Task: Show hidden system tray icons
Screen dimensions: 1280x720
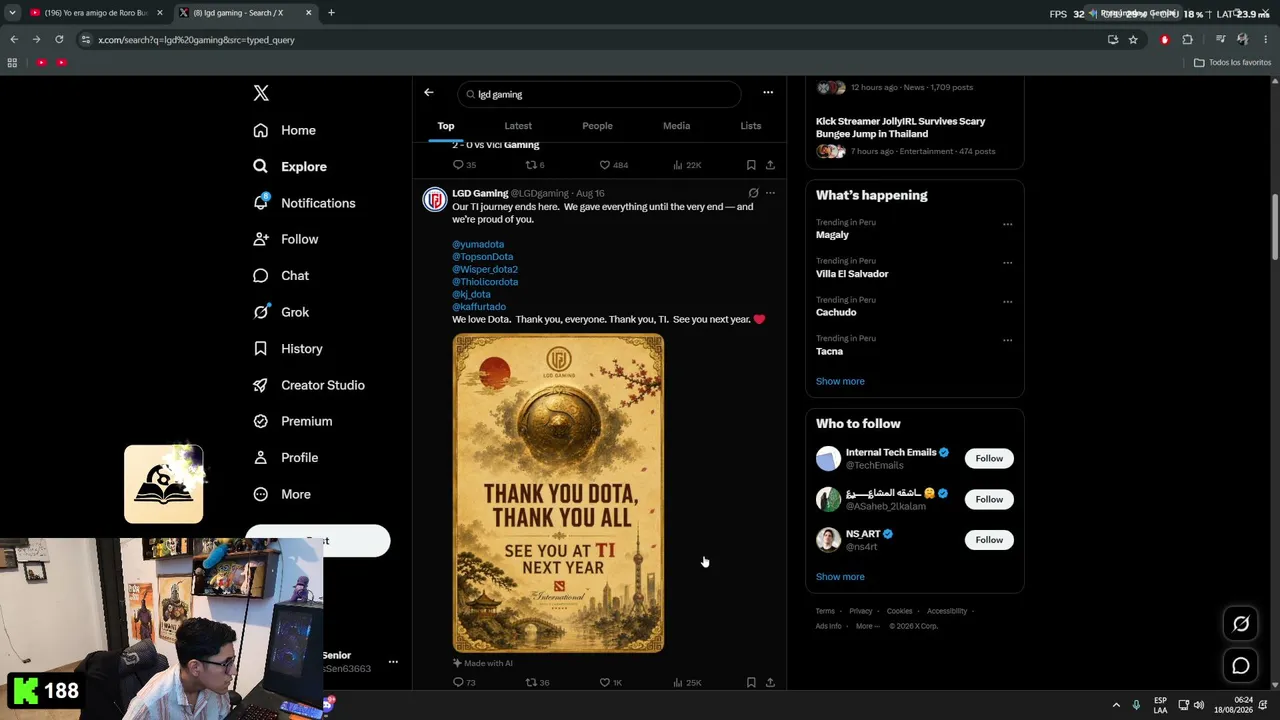Action: (x=1116, y=705)
